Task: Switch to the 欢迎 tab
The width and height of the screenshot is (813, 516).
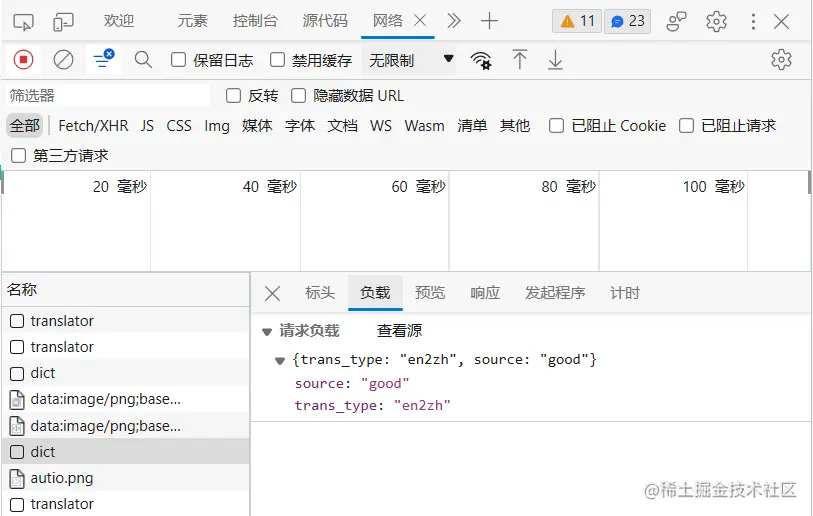Action: click(x=119, y=21)
